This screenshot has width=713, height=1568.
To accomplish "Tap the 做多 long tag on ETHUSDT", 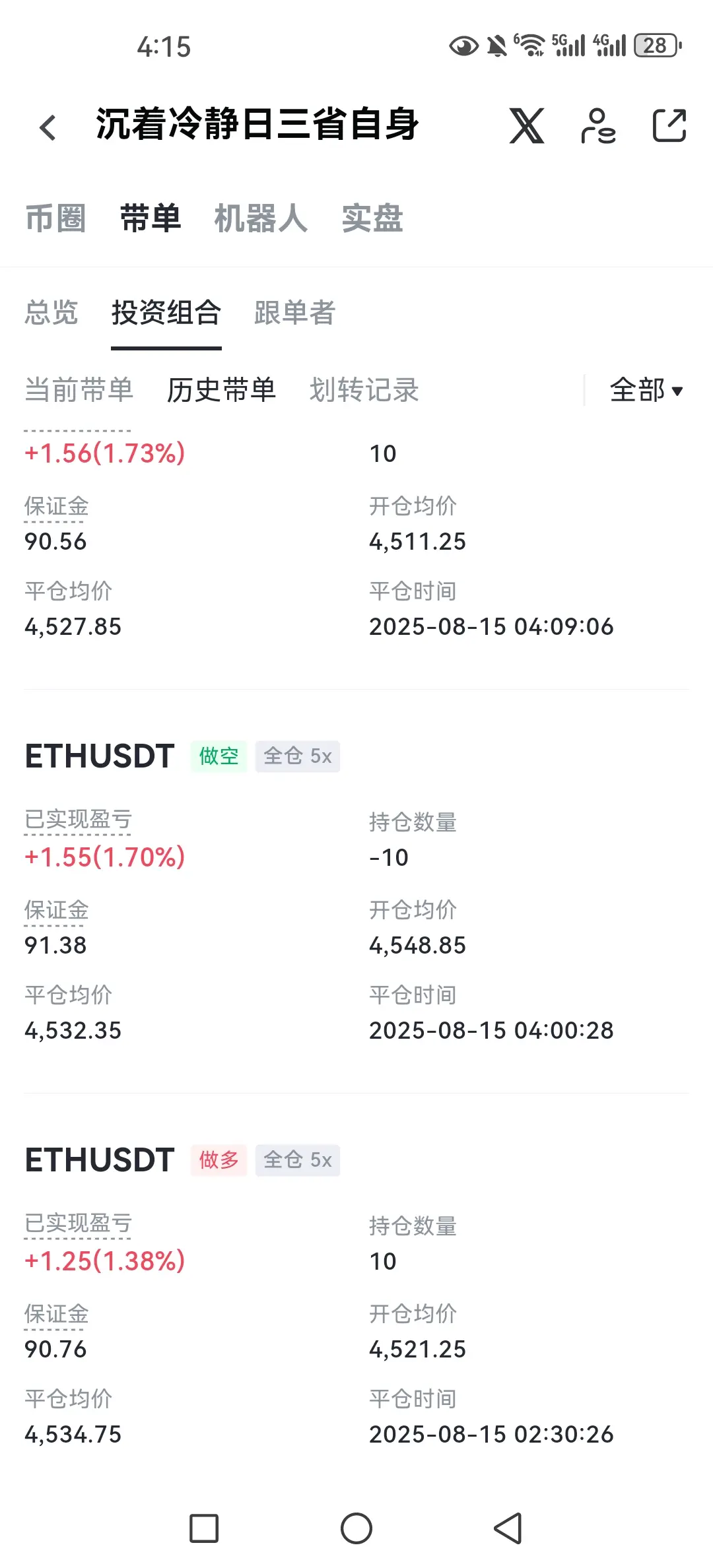I will coord(219,1160).
